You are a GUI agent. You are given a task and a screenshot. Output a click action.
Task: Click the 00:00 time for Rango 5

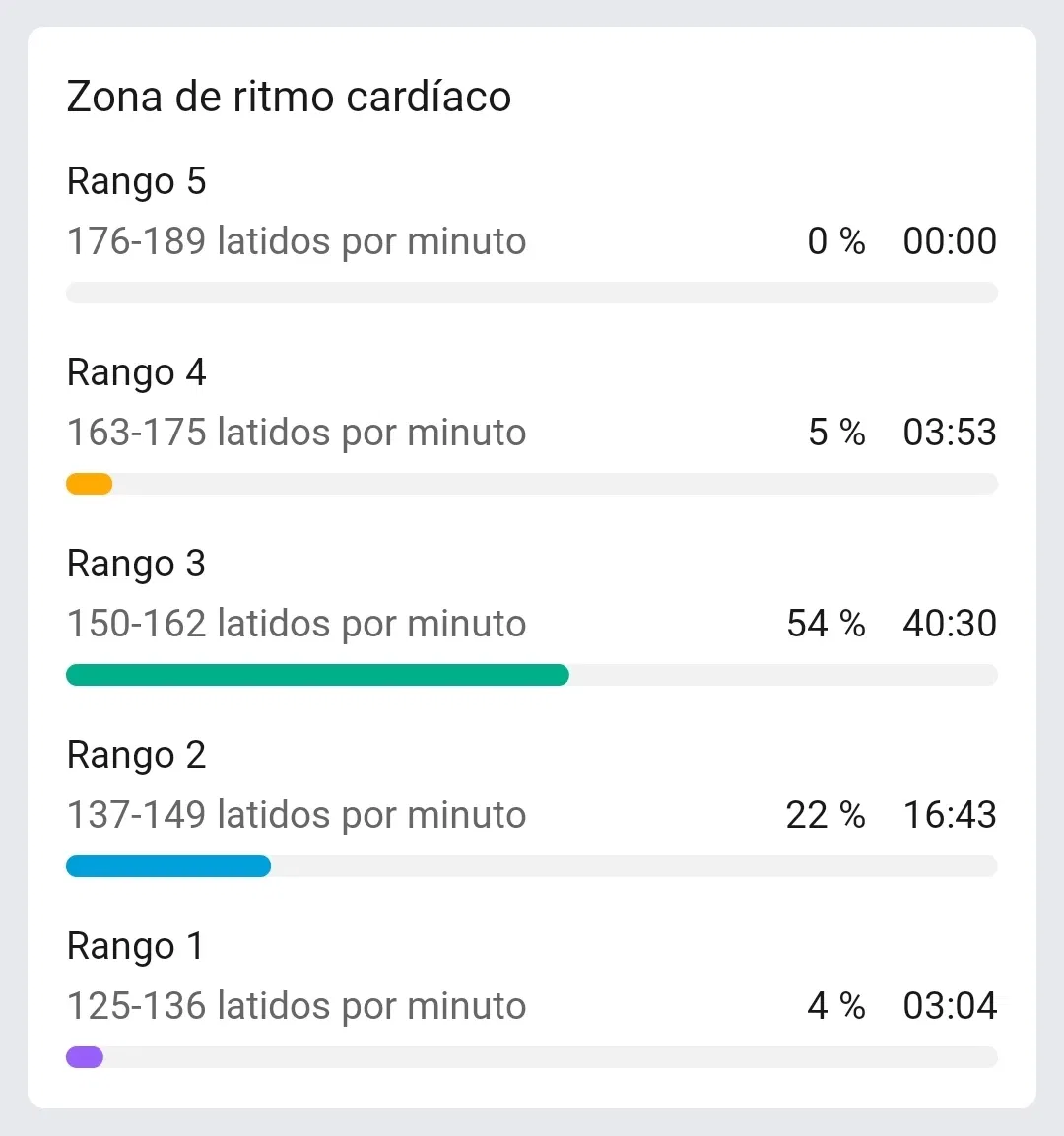[x=950, y=241]
